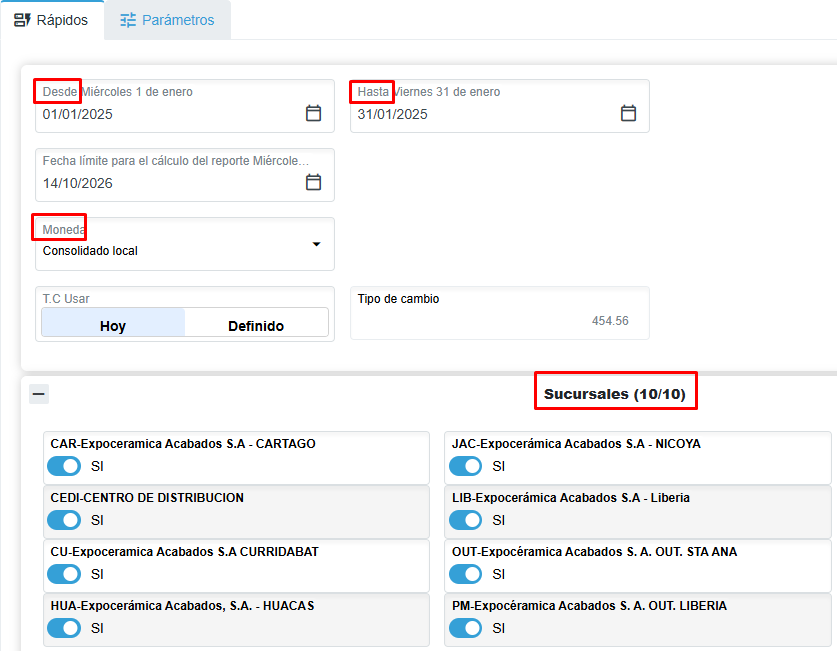Collapse the Sucursales section

39,394
